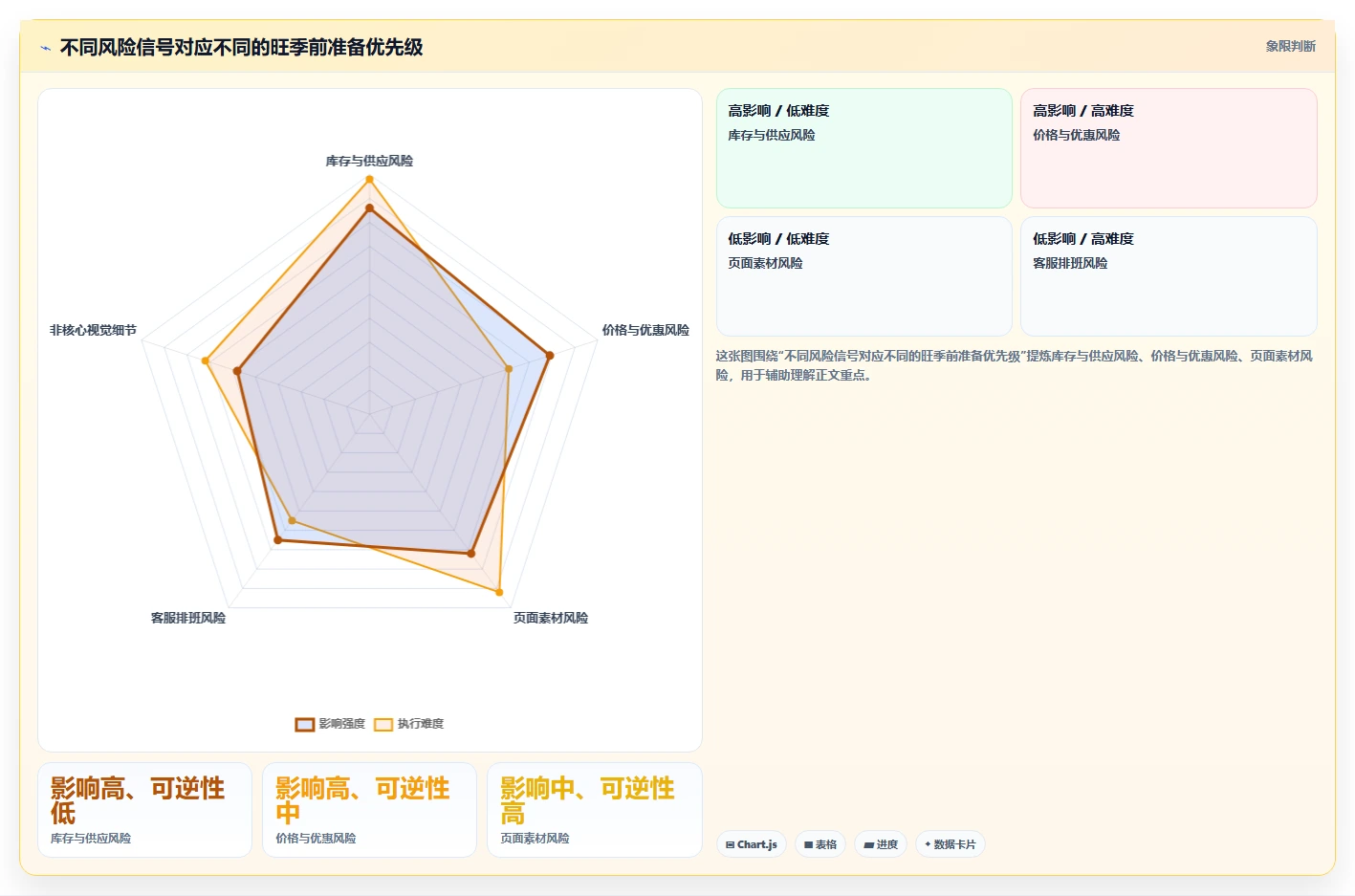
Task: Click 页面素材风险 caption under 影响中、可逆性高
Action: tap(535, 838)
